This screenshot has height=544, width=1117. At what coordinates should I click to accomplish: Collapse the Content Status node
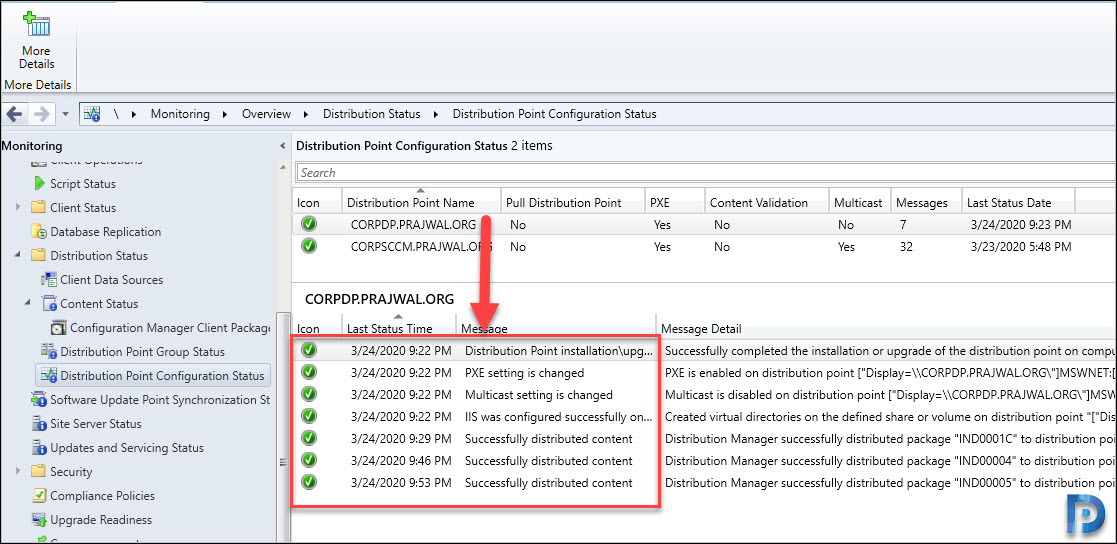[x=28, y=303]
